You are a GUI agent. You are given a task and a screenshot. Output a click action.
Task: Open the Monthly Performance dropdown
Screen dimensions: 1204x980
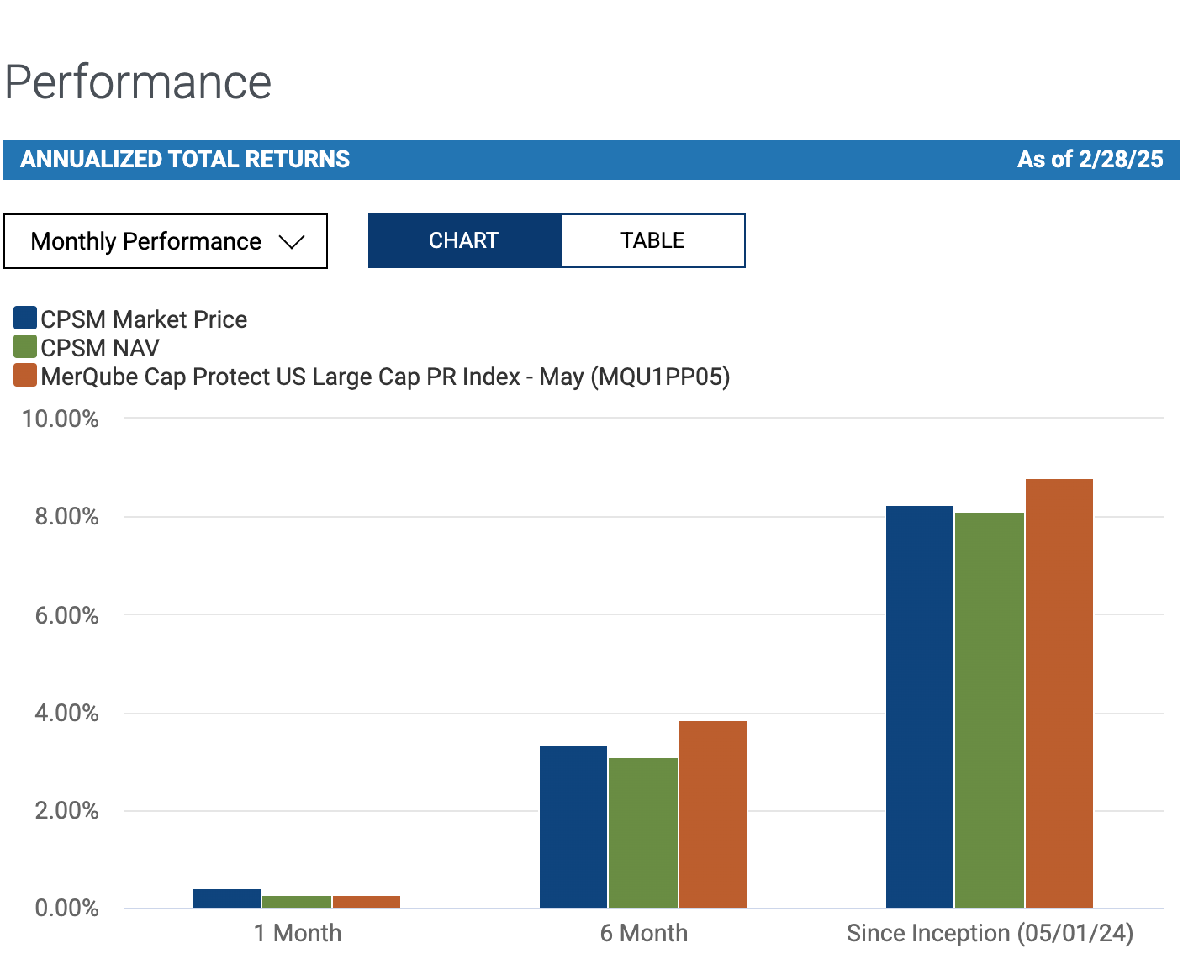pyautogui.click(x=166, y=241)
